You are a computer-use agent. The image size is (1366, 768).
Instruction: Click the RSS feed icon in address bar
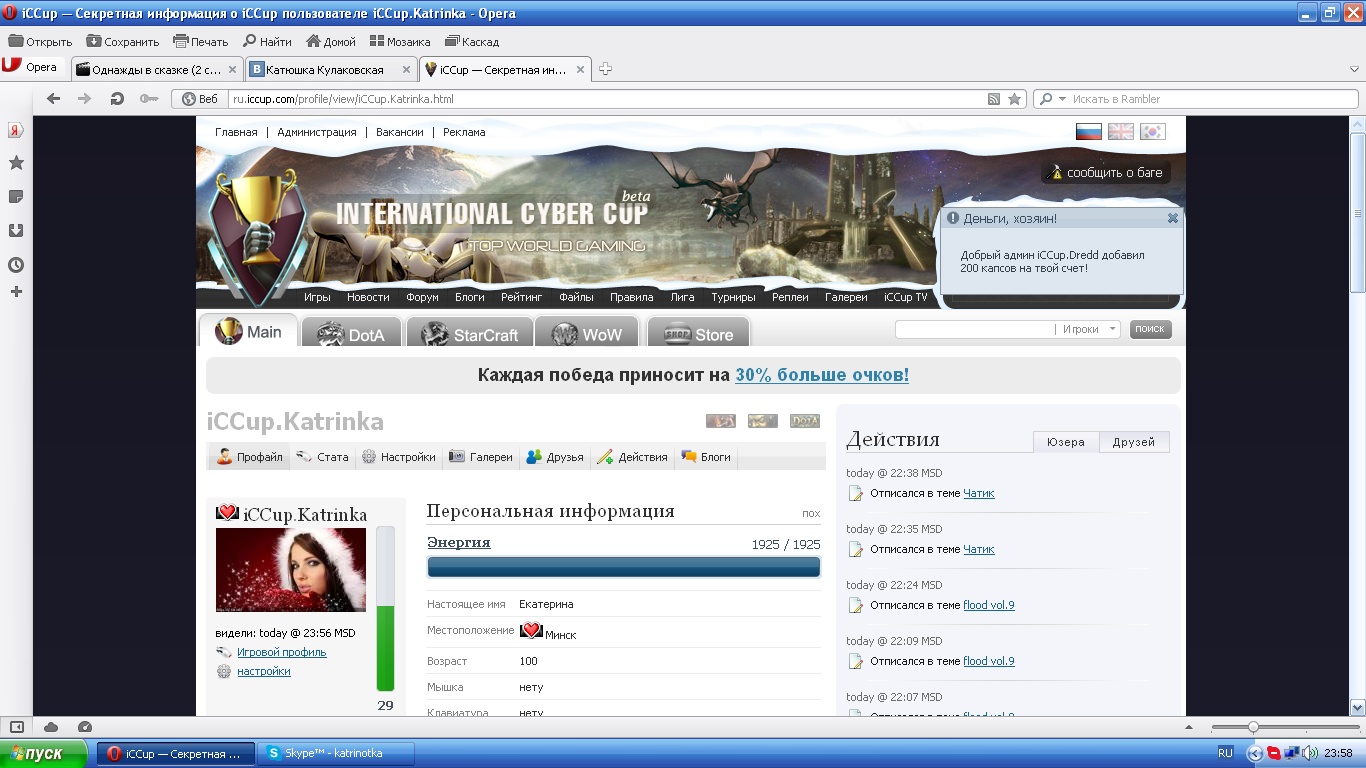pos(994,99)
